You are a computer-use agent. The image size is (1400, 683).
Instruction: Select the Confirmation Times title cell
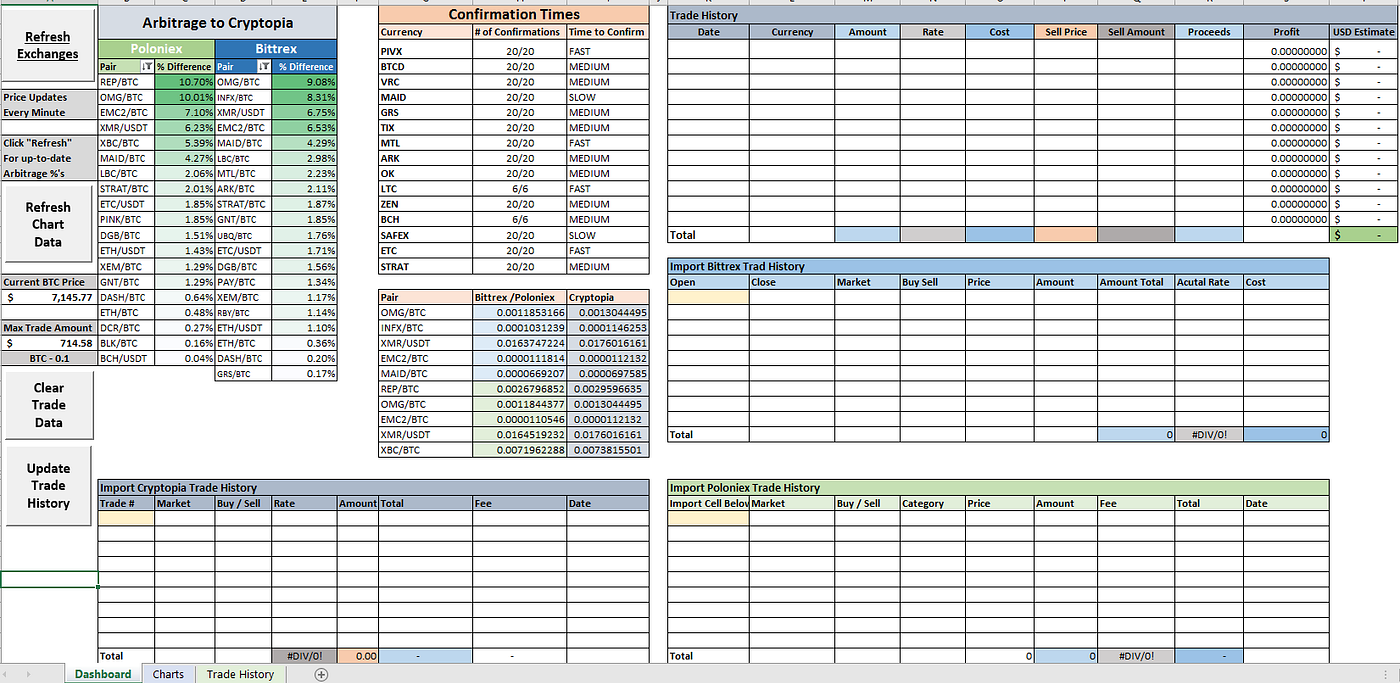pos(514,14)
